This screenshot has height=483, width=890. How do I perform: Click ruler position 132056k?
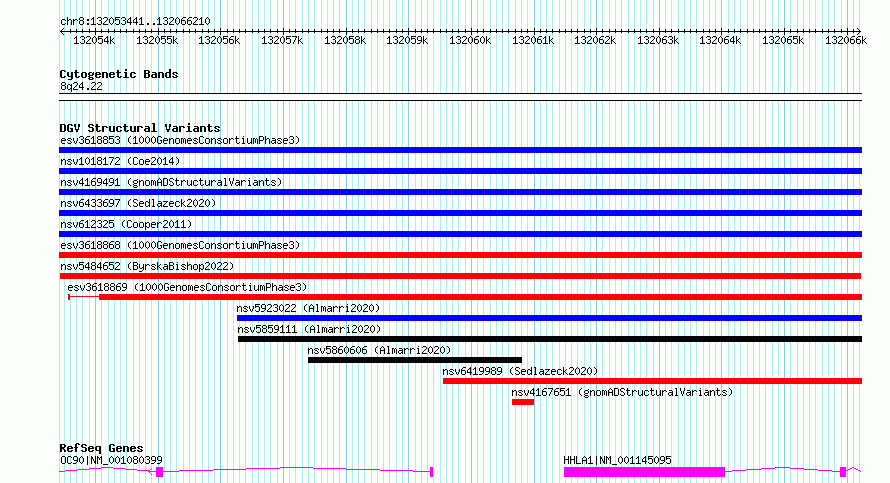(x=219, y=40)
